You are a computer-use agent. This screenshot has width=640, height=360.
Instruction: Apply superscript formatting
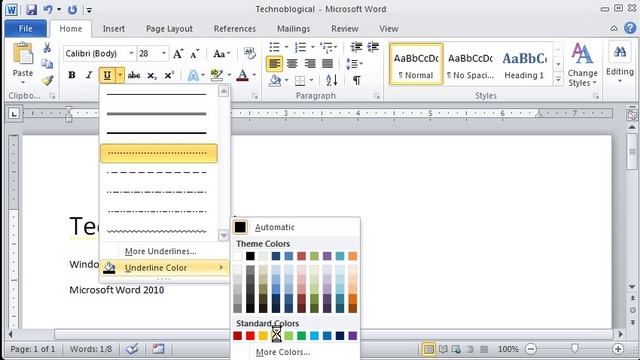169,75
